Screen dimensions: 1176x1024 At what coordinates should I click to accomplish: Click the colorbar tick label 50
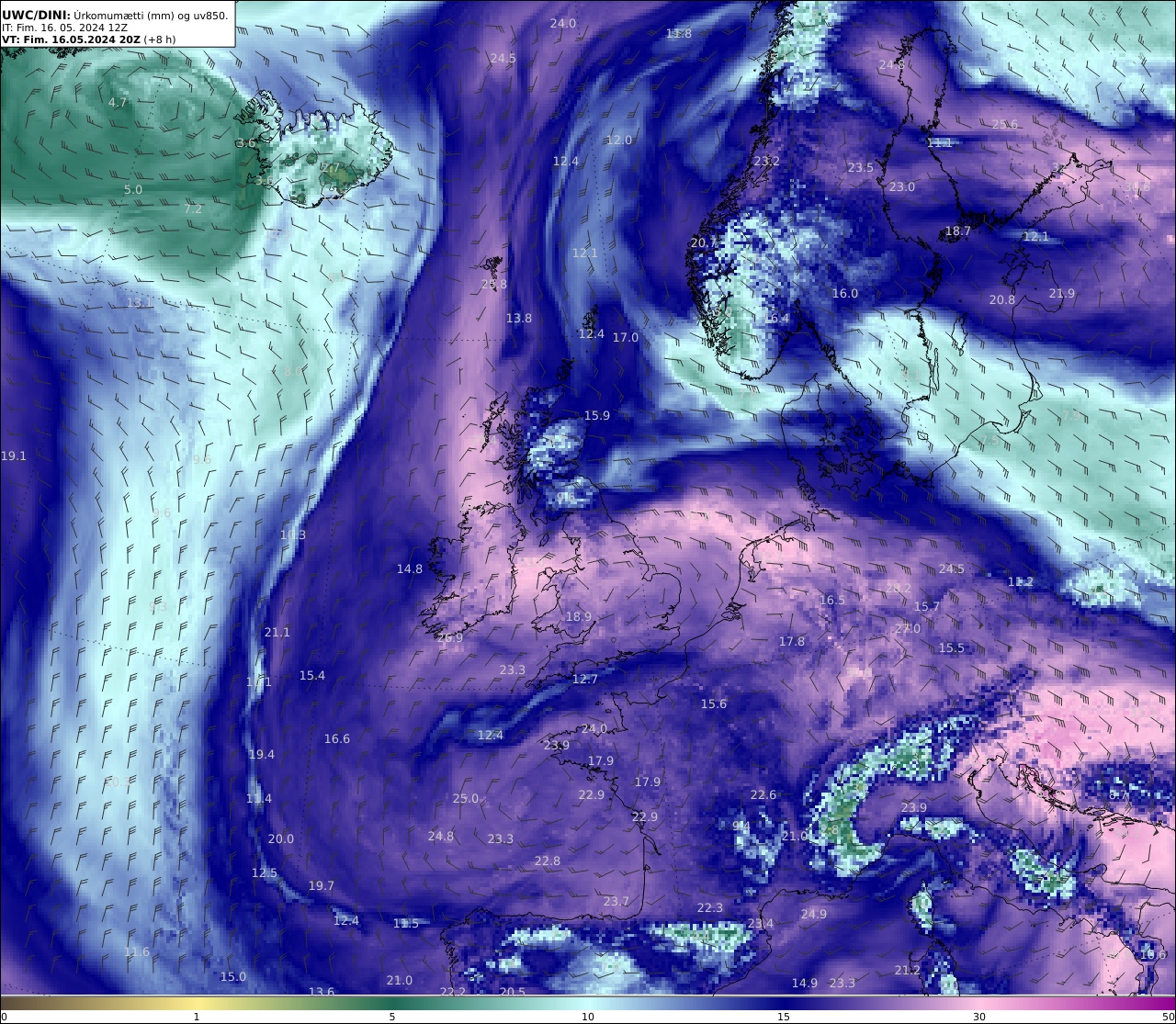[x=1168, y=1017]
